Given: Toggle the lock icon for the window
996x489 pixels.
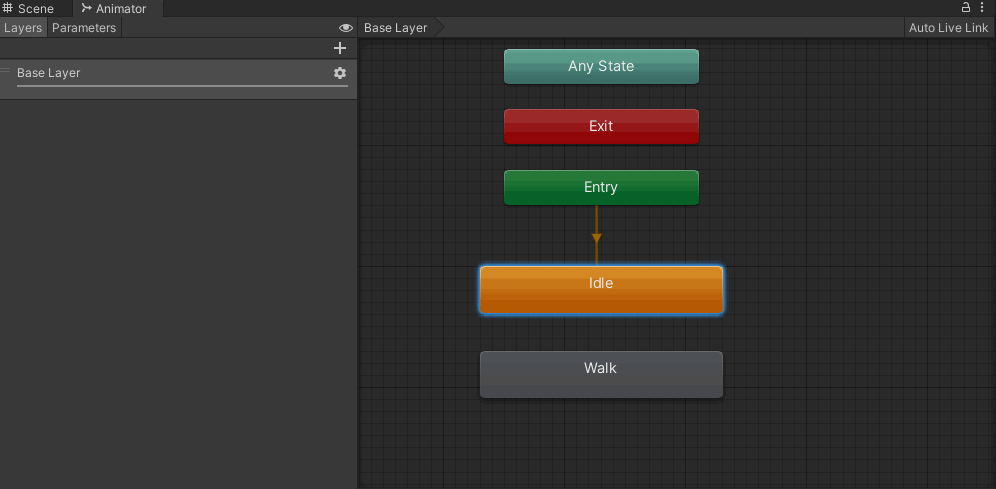Looking at the screenshot, I should coord(966,8).
